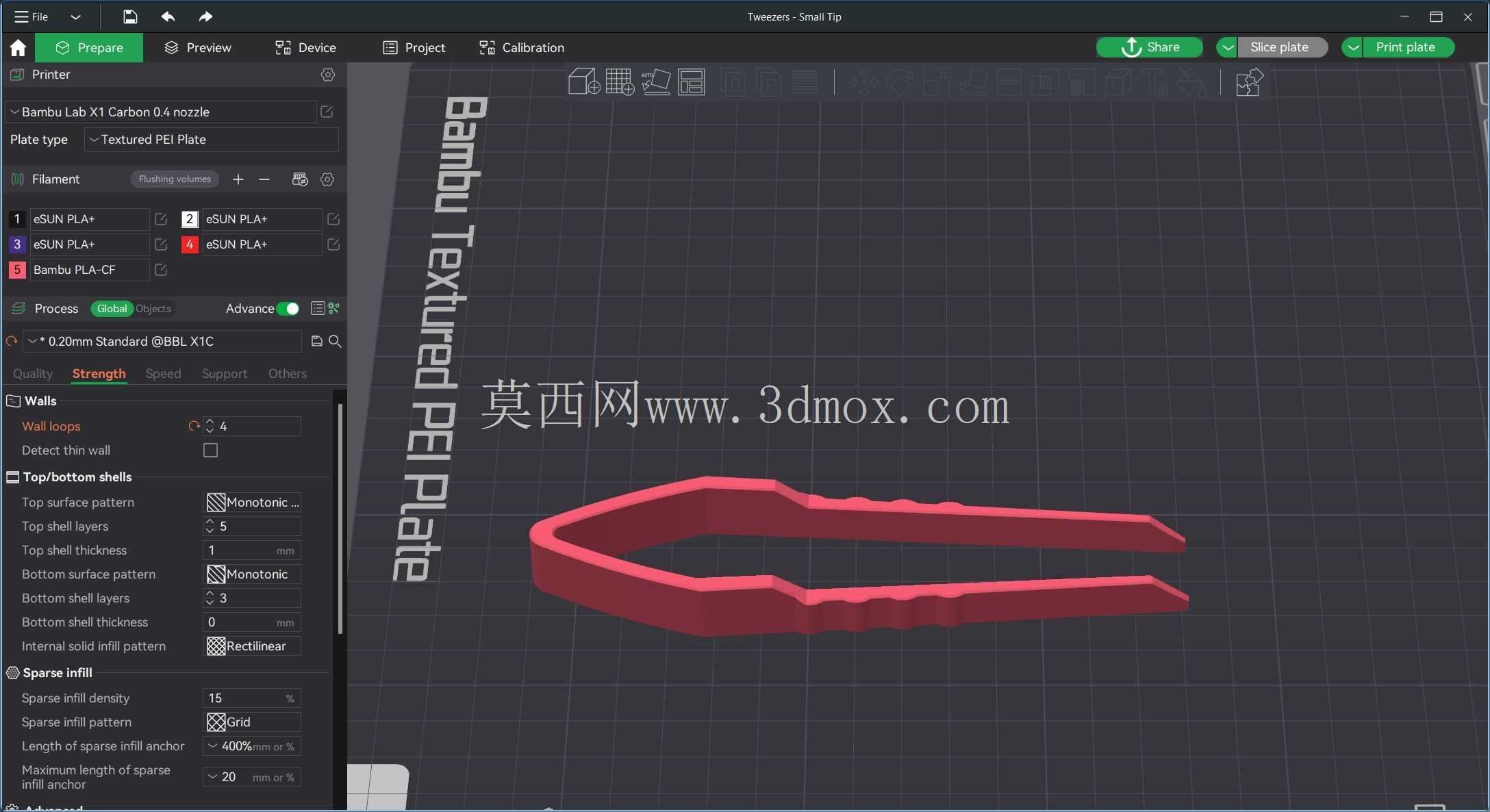1490x812 pixels.
Task: Click the Auto orient icon
Action: pyautogui.click(x=656, y=82)
